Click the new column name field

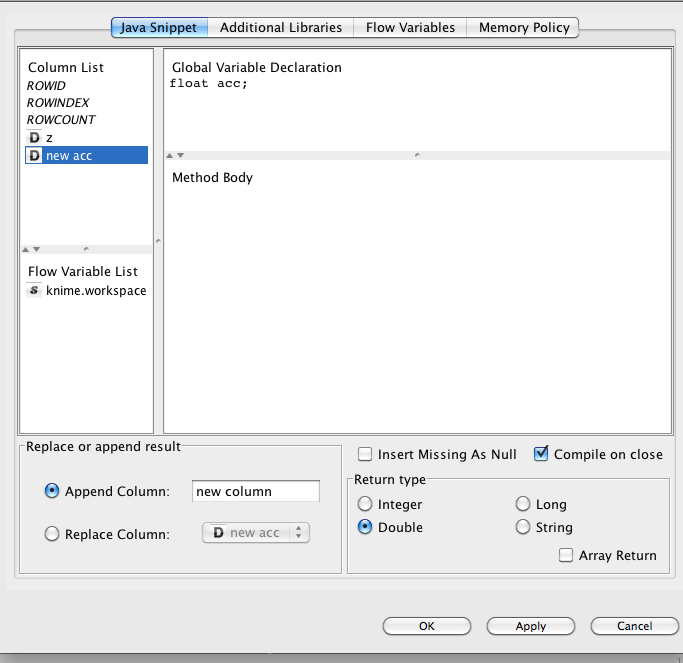256,491
